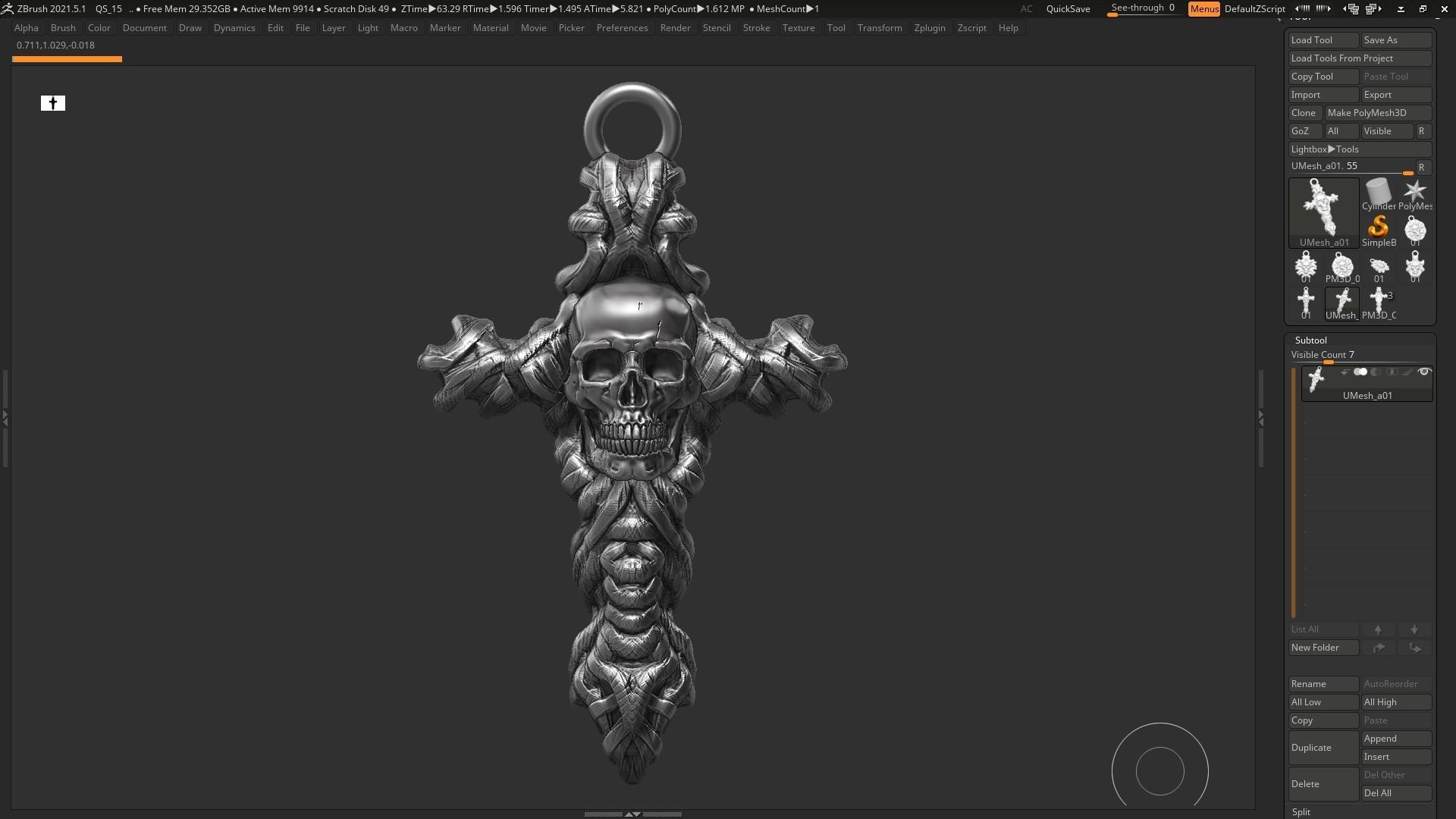Select the SimpleBrush gold S tool
This screenshot has height=819, width=1456.
pos(1378,231)
